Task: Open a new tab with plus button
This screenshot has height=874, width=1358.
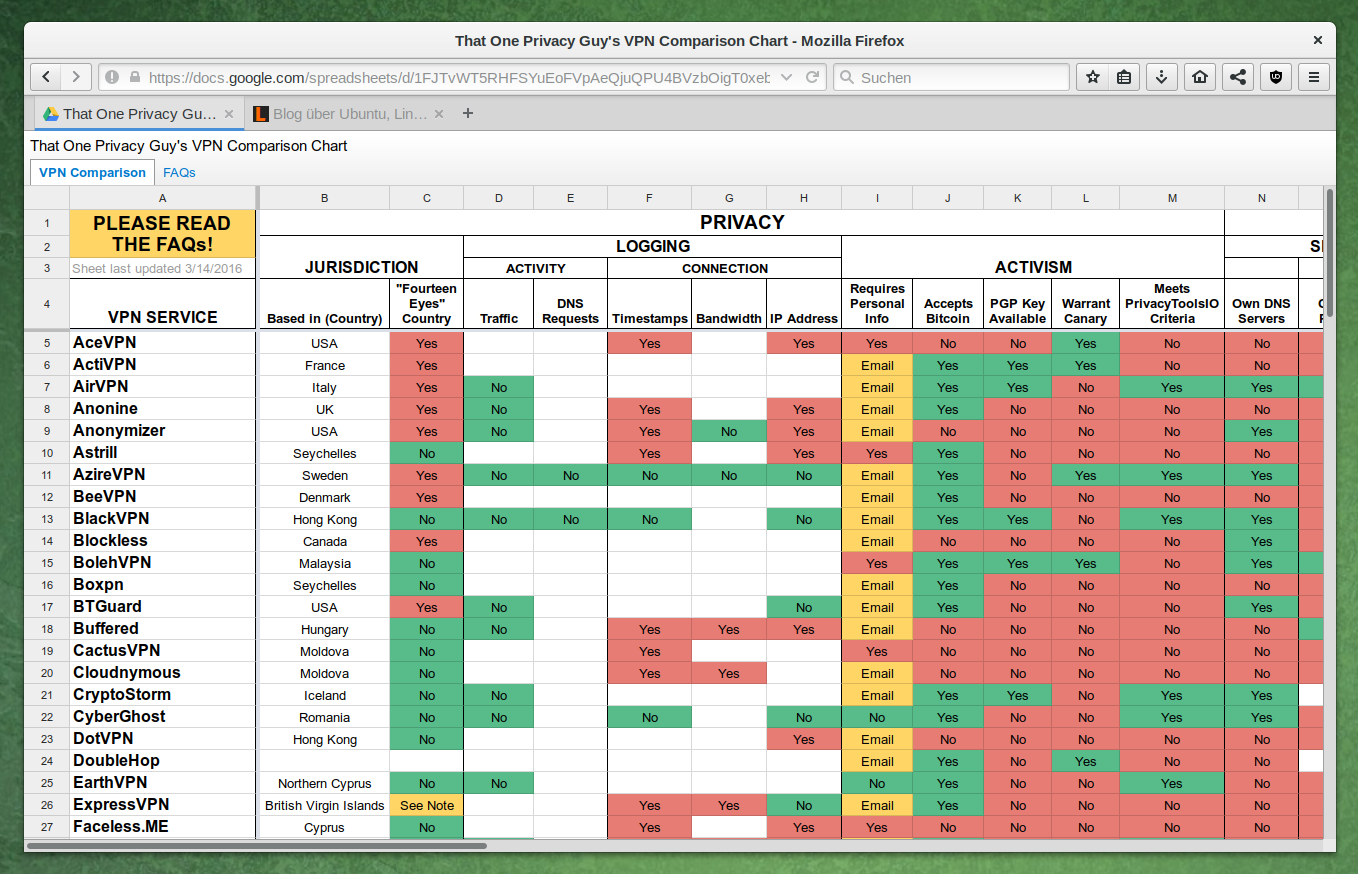Action: pyautogui.click(x=467, y=114)
